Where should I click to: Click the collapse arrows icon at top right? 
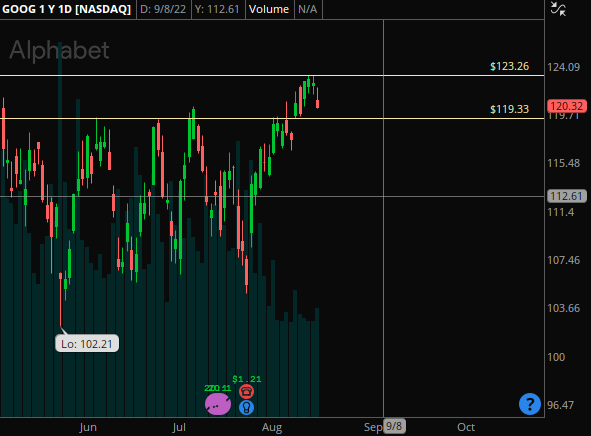coord(558,9)
